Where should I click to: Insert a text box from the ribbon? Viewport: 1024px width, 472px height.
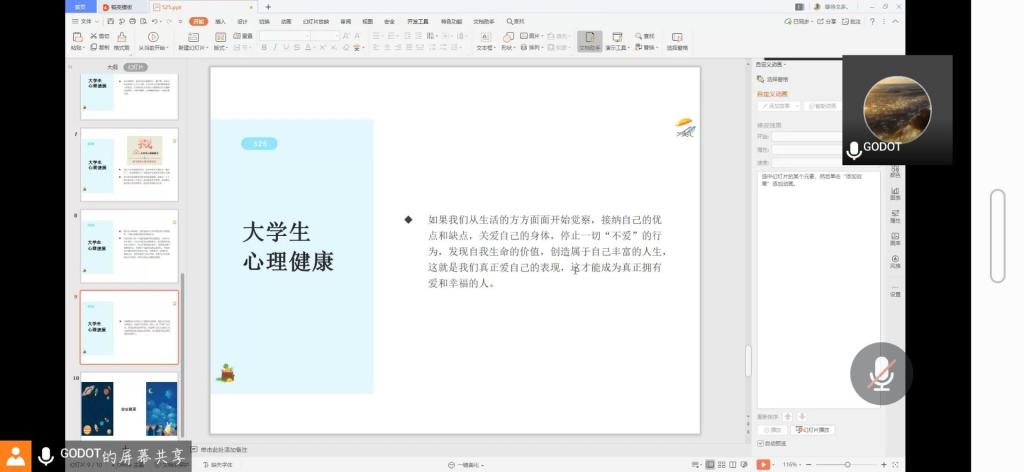(x=485, y=40)
